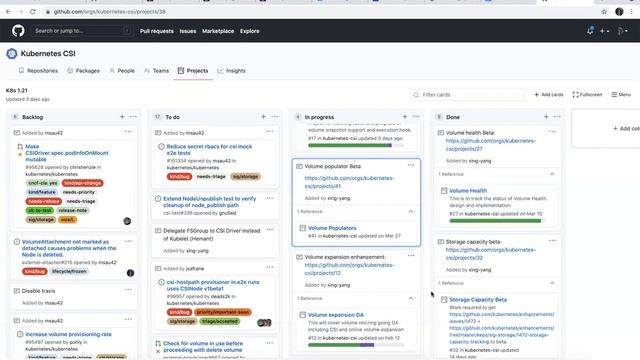Open Explore in header
Viewport: 640px width, 360px height.
click(x=249, y=31)
